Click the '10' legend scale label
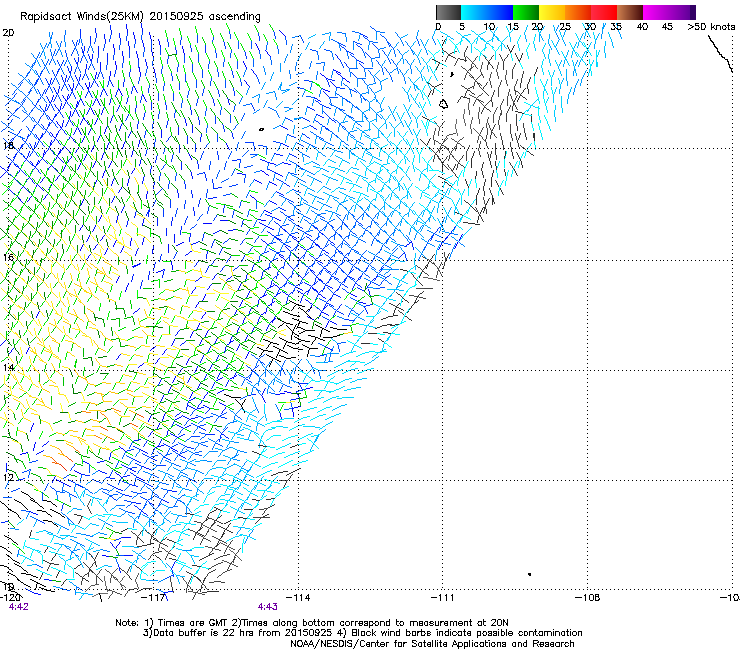 click(x=489, y=27)
